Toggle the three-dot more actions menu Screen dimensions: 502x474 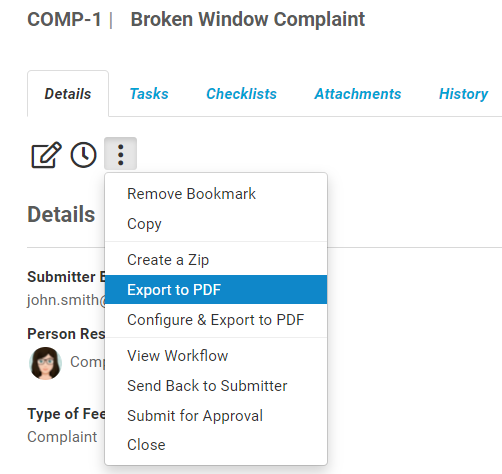click(x=121, y=154)
